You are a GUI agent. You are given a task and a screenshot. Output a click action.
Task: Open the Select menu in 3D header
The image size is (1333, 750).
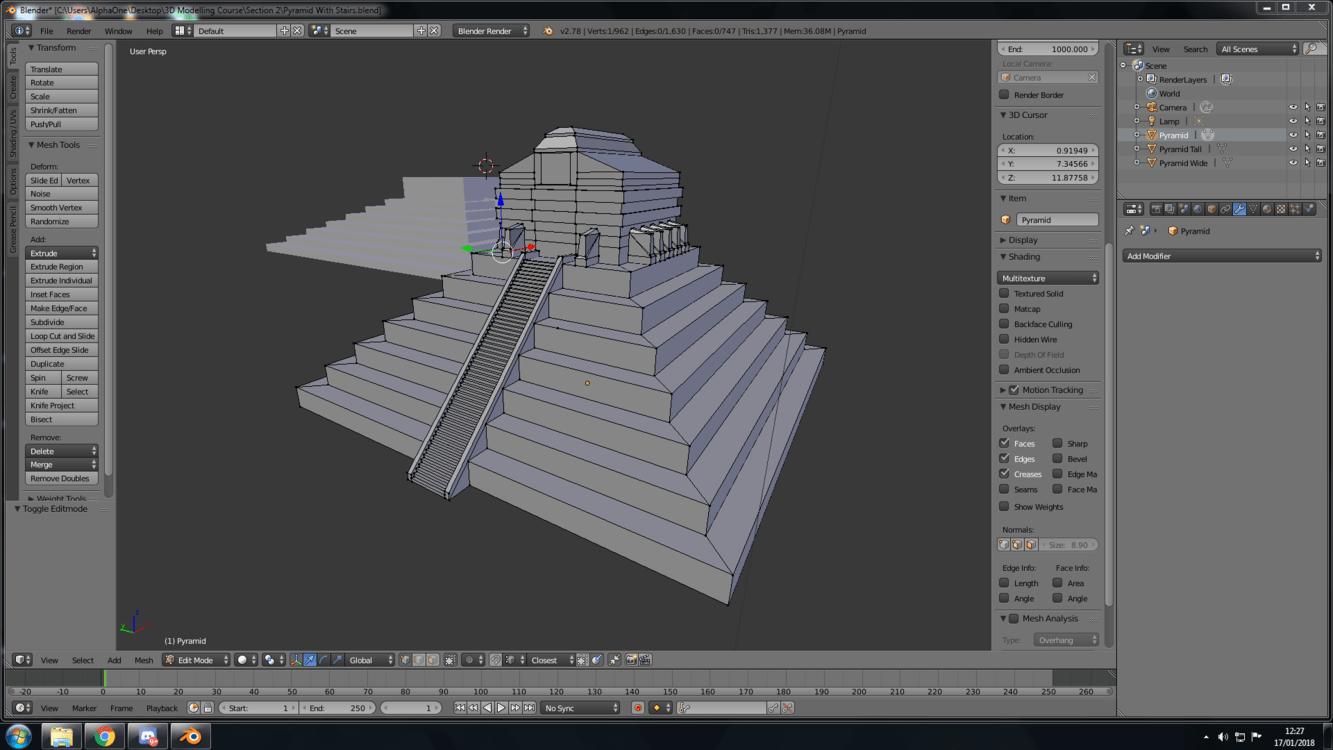tap(82, 660)
